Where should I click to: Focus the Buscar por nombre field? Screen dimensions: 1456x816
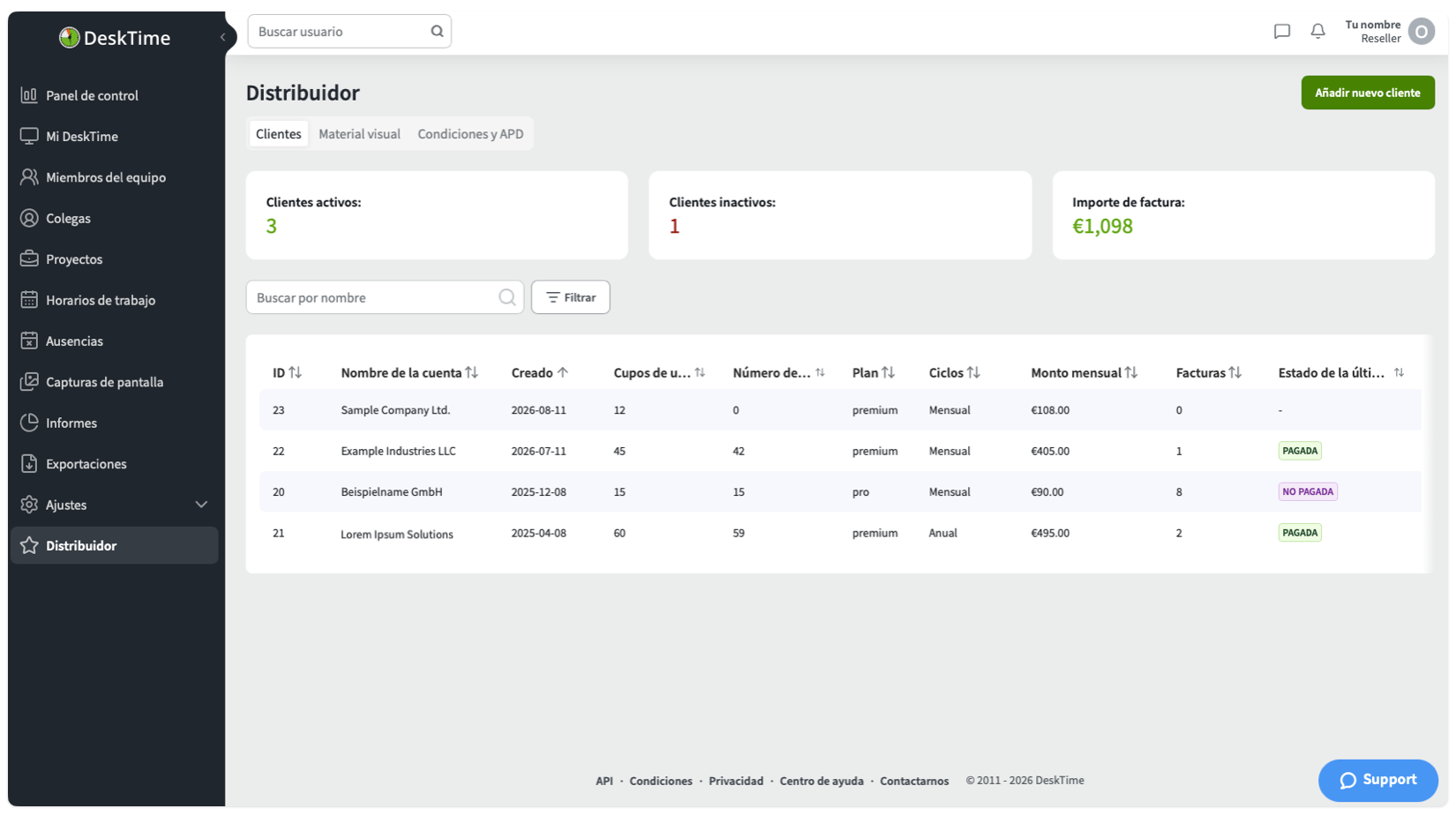pos(385,297)
